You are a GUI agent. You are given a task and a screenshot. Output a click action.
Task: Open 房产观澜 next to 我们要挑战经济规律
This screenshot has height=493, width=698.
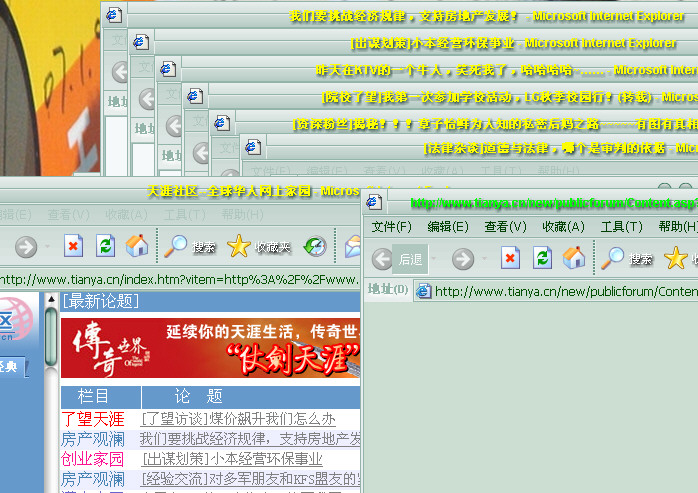[x=93, y=439]
